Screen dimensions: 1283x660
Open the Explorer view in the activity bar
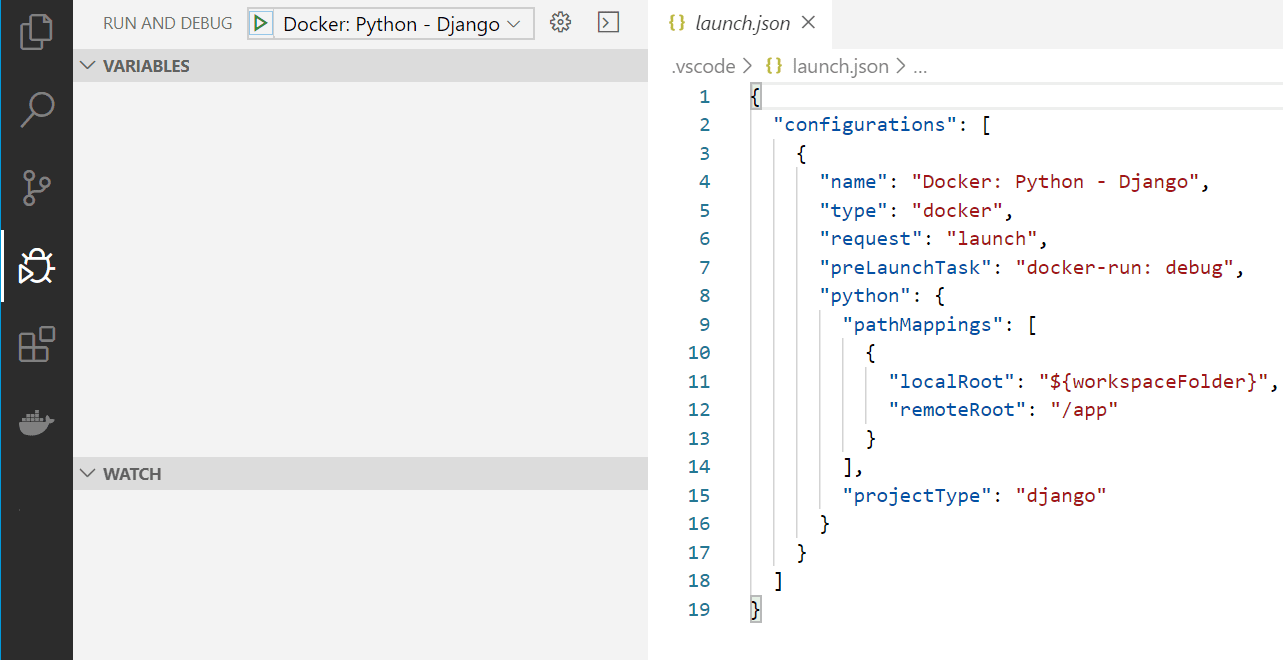(36, 31)
